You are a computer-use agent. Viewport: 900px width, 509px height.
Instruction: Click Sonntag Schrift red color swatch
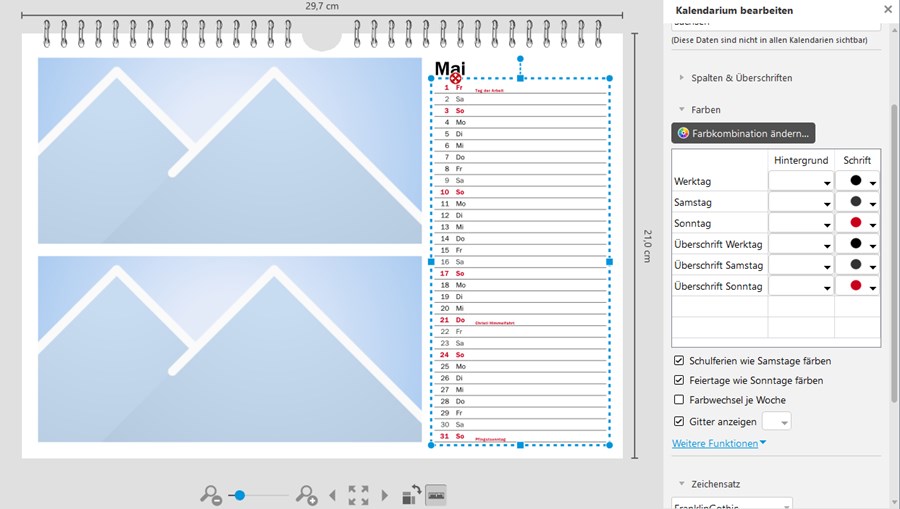click(856, 222)
